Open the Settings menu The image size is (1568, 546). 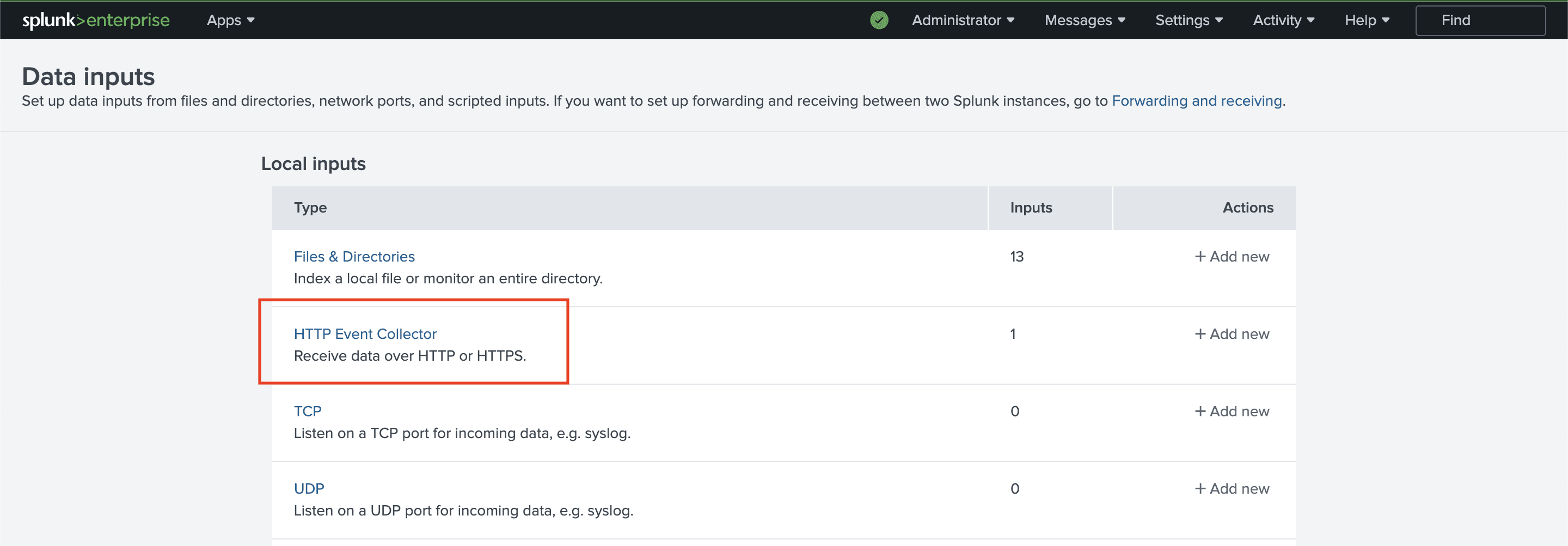point(1188,20)
